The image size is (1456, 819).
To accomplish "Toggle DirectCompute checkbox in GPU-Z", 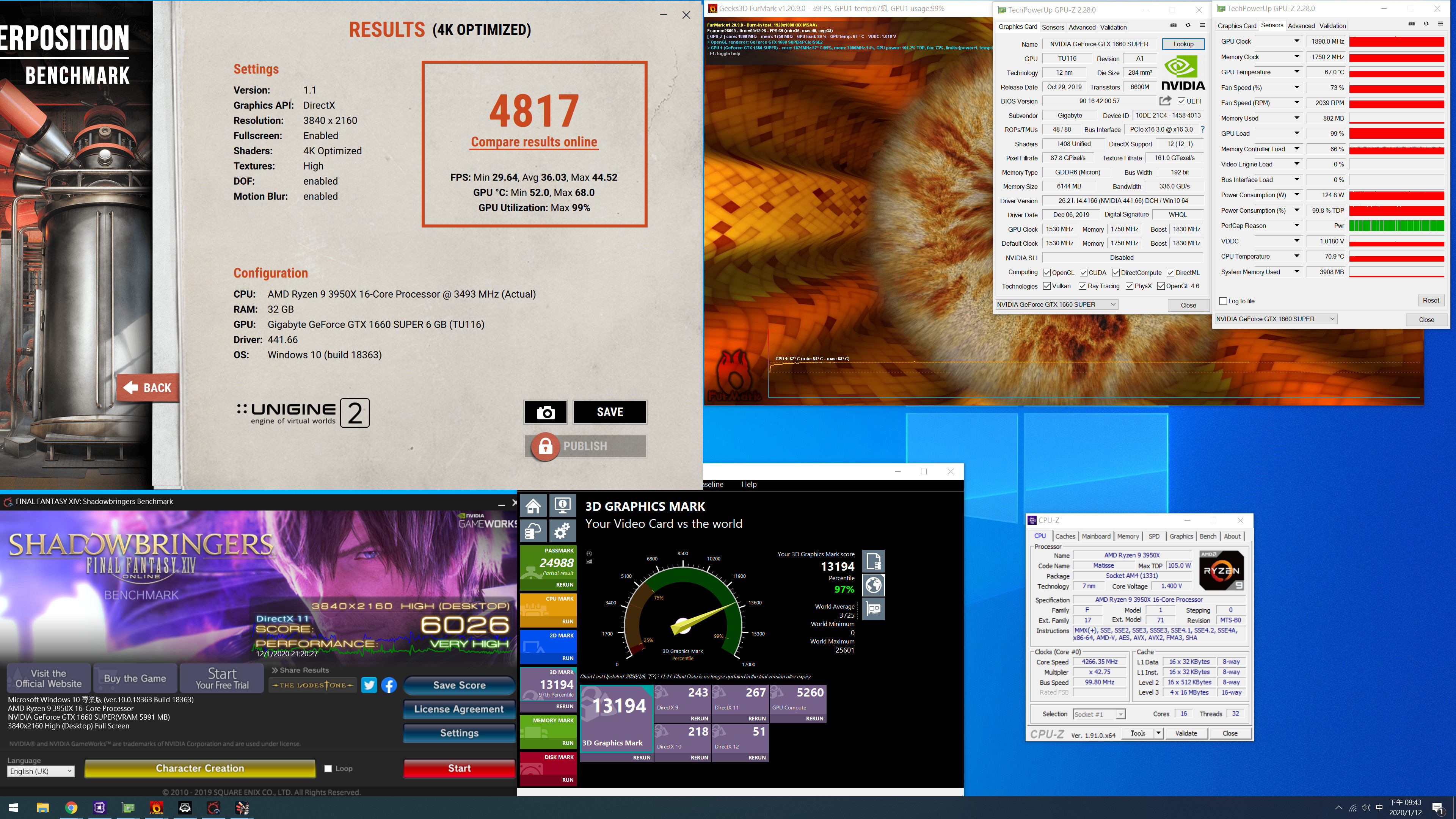I will click(x=1116, y=273).
